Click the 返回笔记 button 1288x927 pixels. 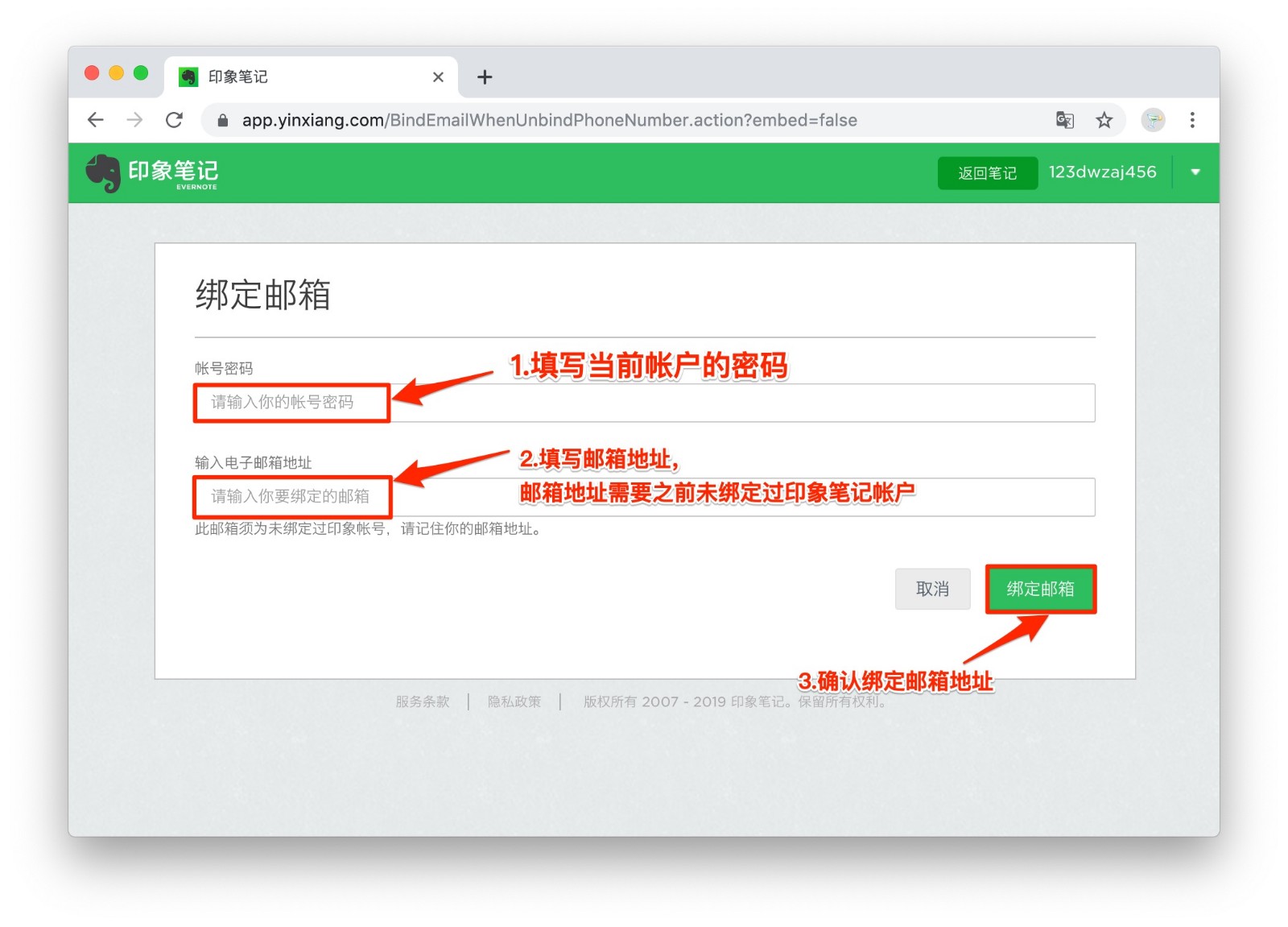pos(987,173)
